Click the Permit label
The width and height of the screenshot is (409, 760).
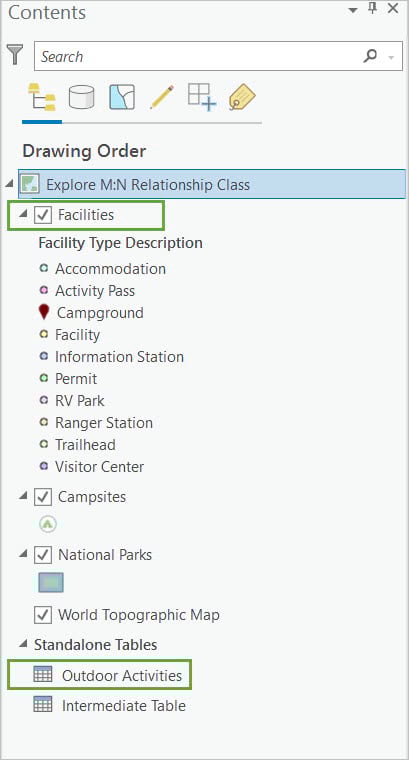(76, 379)
